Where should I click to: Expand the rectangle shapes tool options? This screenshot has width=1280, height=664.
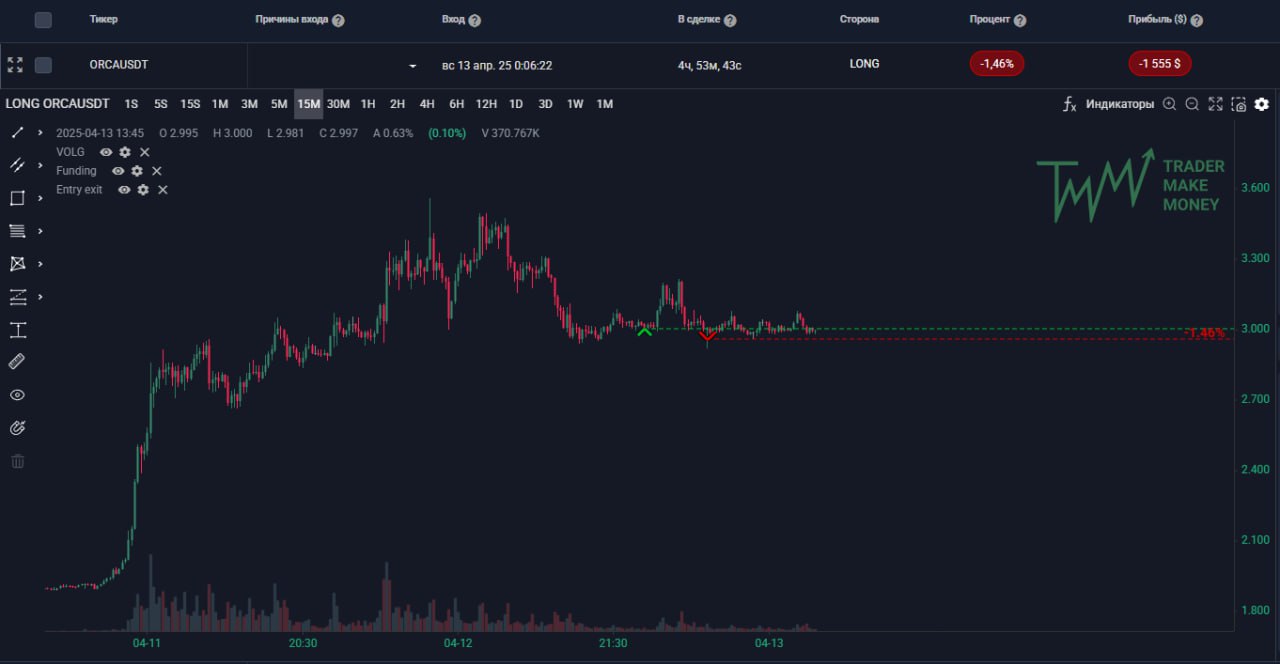40,198
